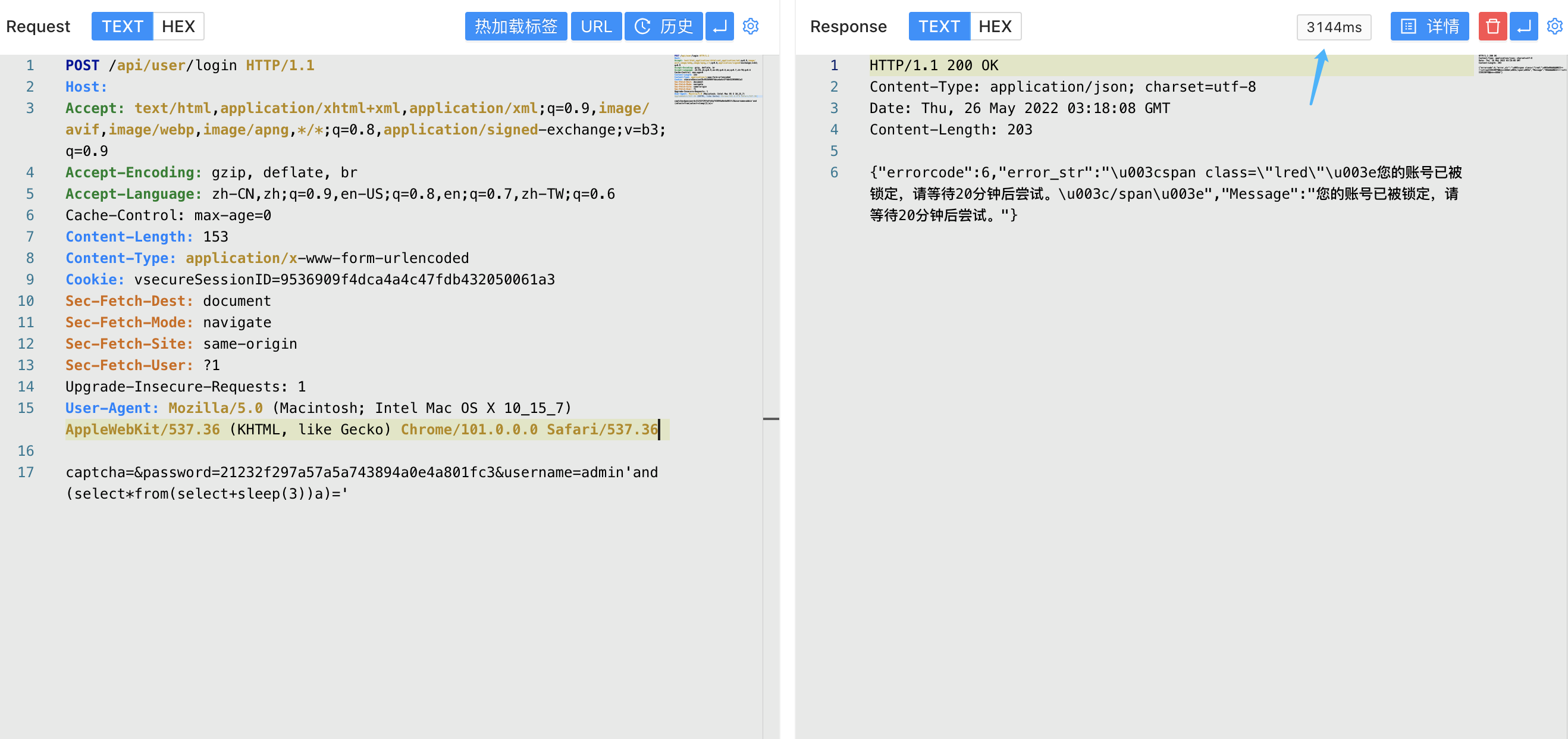The image size is (1568, 739).
Task: Click the 3144ms response time label
Action: (1333, 27)
